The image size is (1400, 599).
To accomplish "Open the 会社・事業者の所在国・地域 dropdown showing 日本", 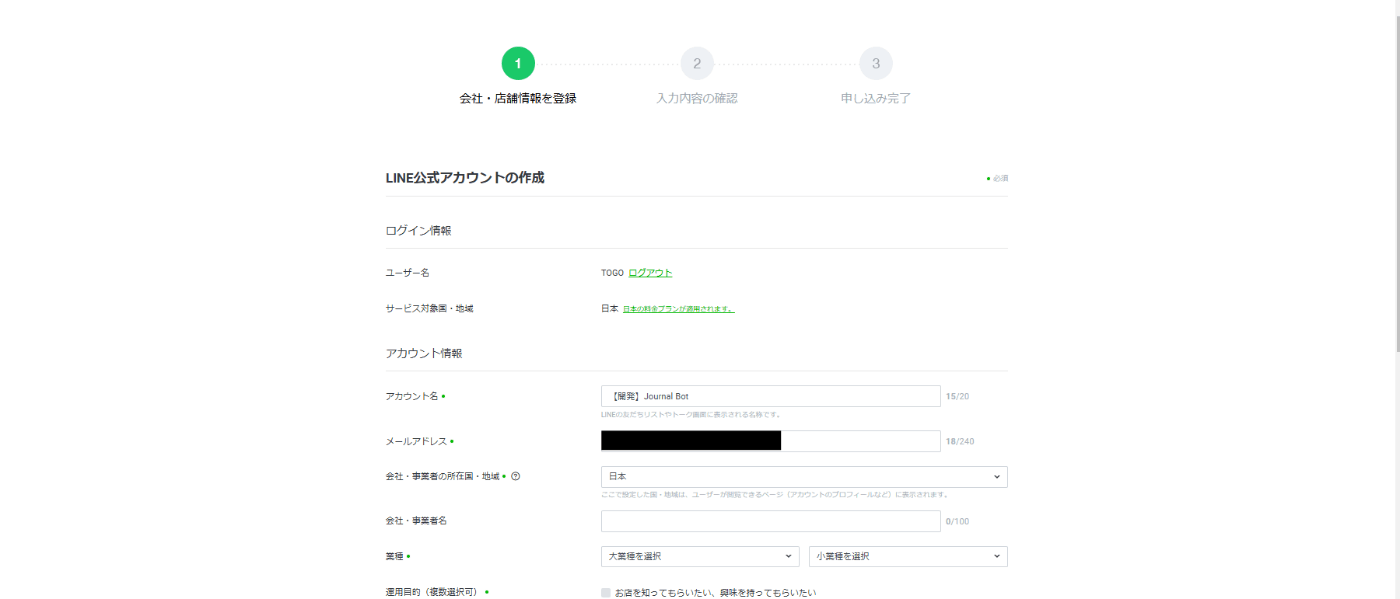I will tap(804, 477).
